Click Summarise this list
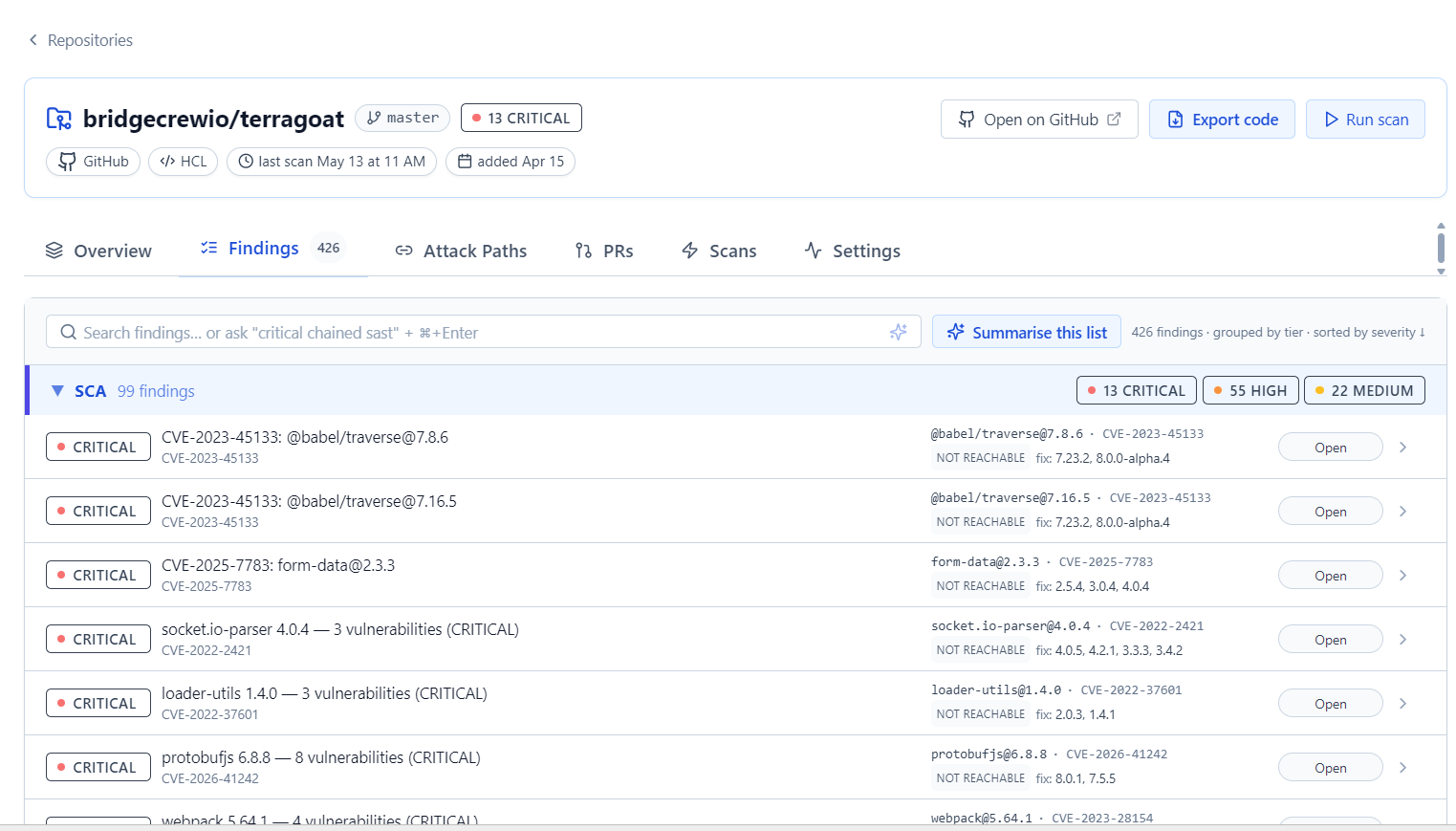The height and width of the screenshot is (831, 1456). point(1027,332)
